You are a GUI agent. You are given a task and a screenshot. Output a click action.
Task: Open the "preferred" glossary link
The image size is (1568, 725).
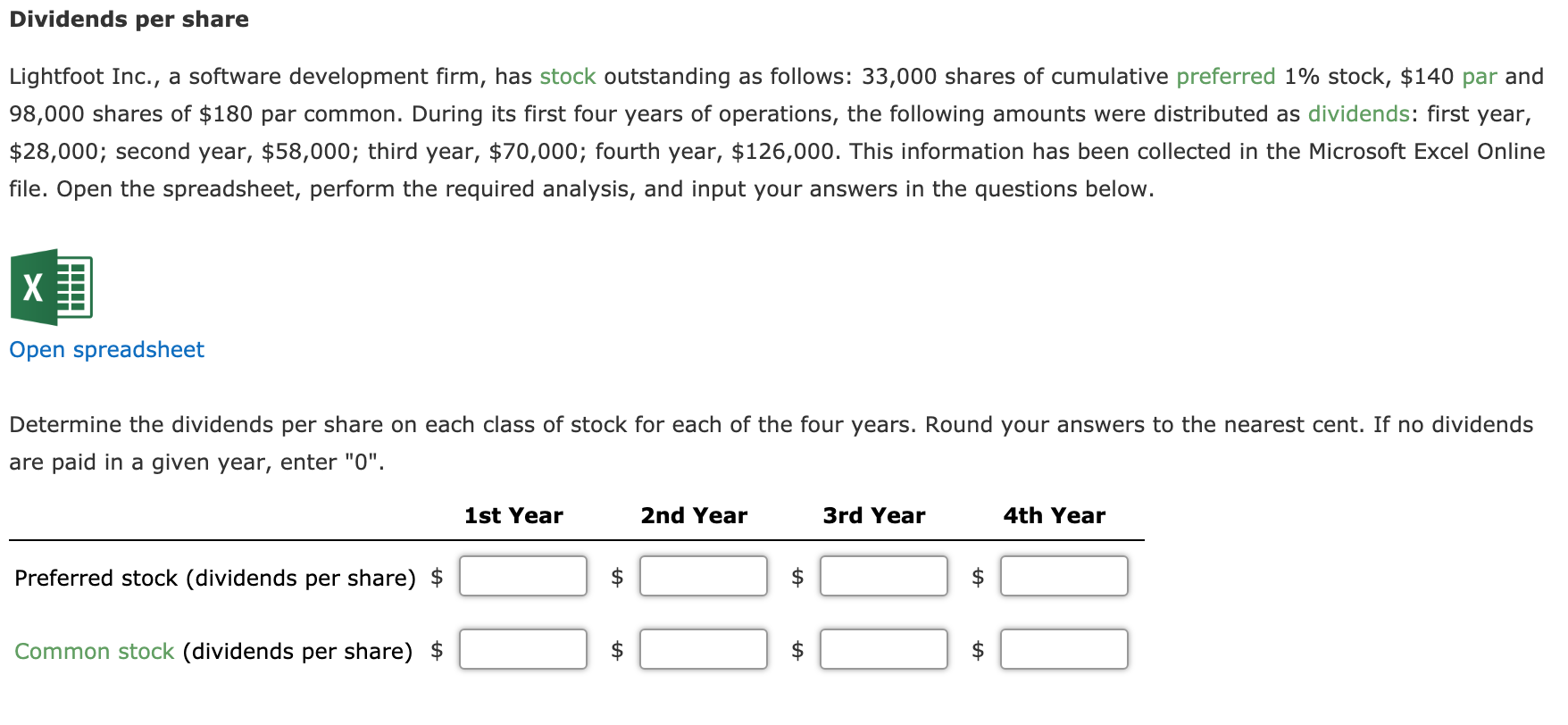click(1226, 77)
